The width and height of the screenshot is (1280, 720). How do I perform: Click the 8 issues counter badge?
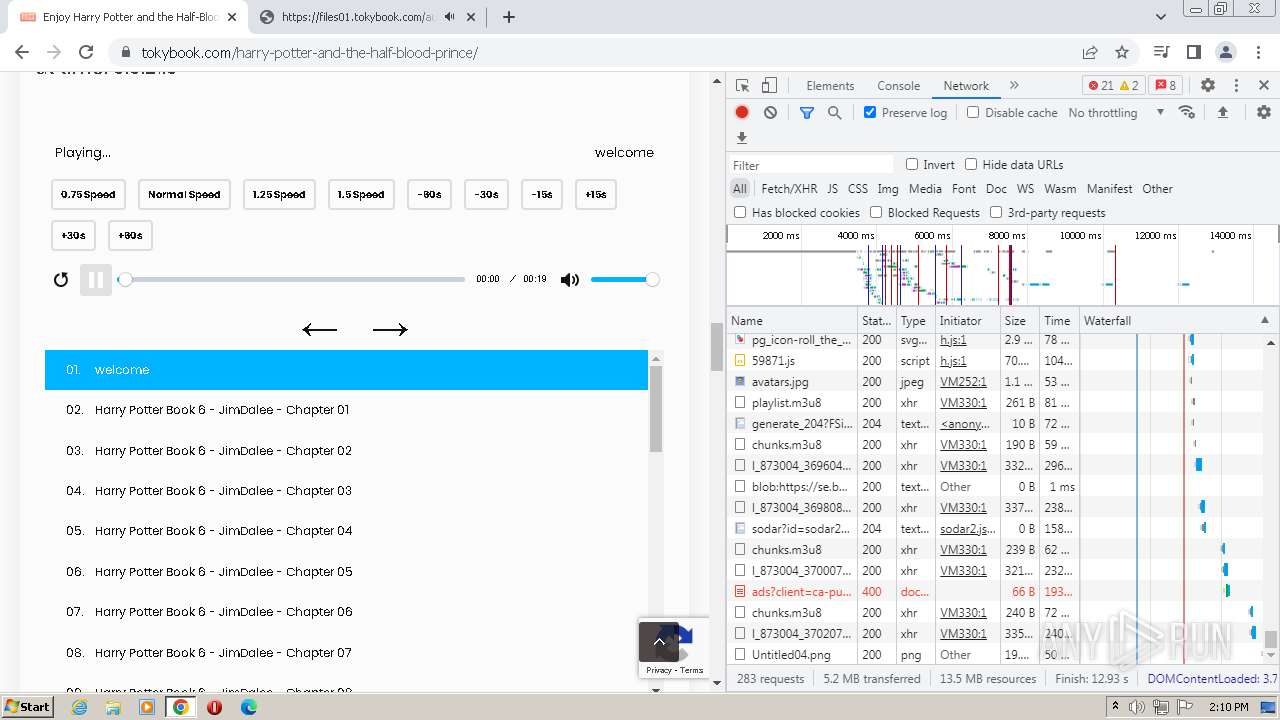1163,86
